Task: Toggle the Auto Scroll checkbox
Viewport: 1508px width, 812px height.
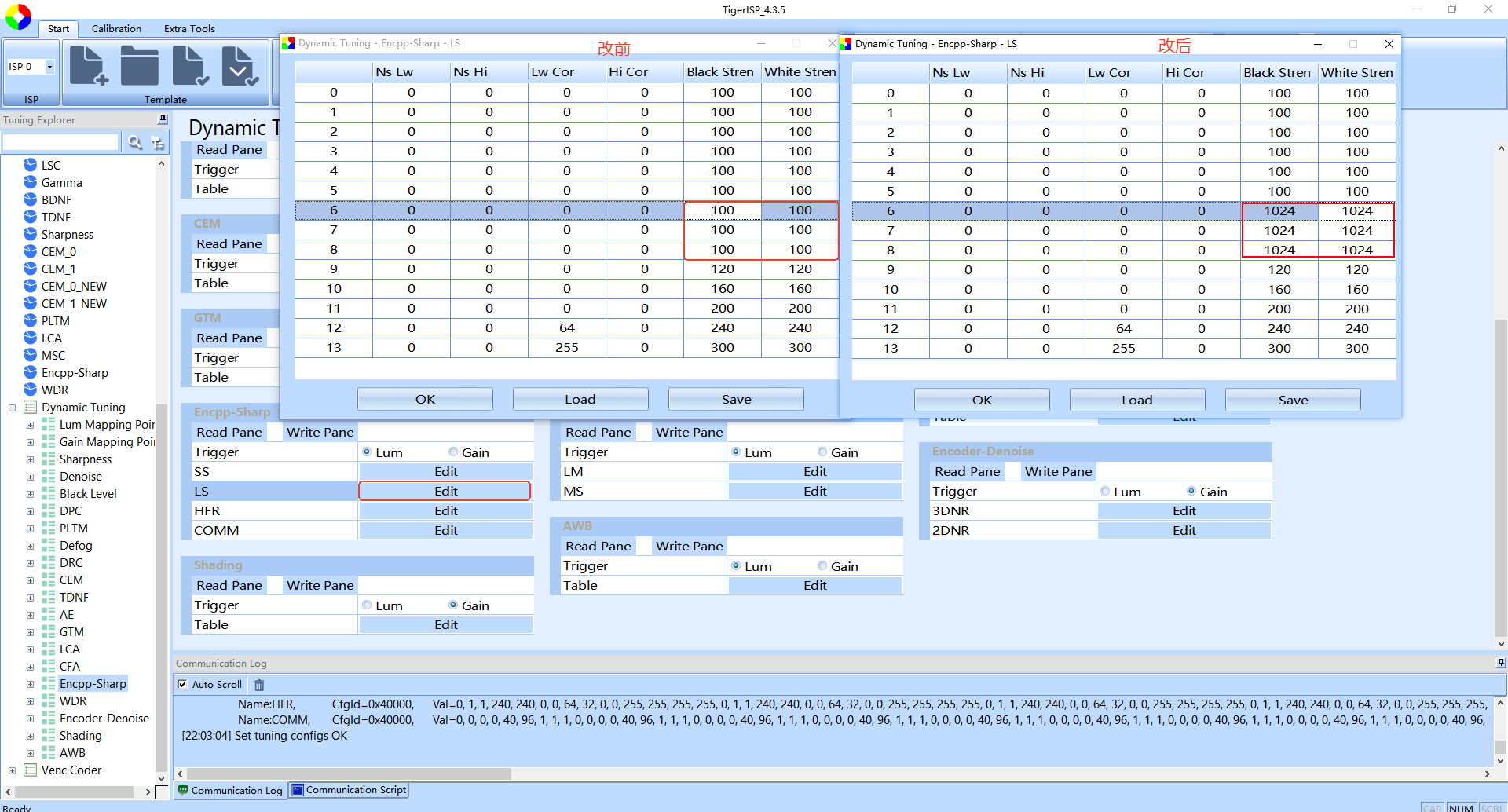Action: coord(183,685)
